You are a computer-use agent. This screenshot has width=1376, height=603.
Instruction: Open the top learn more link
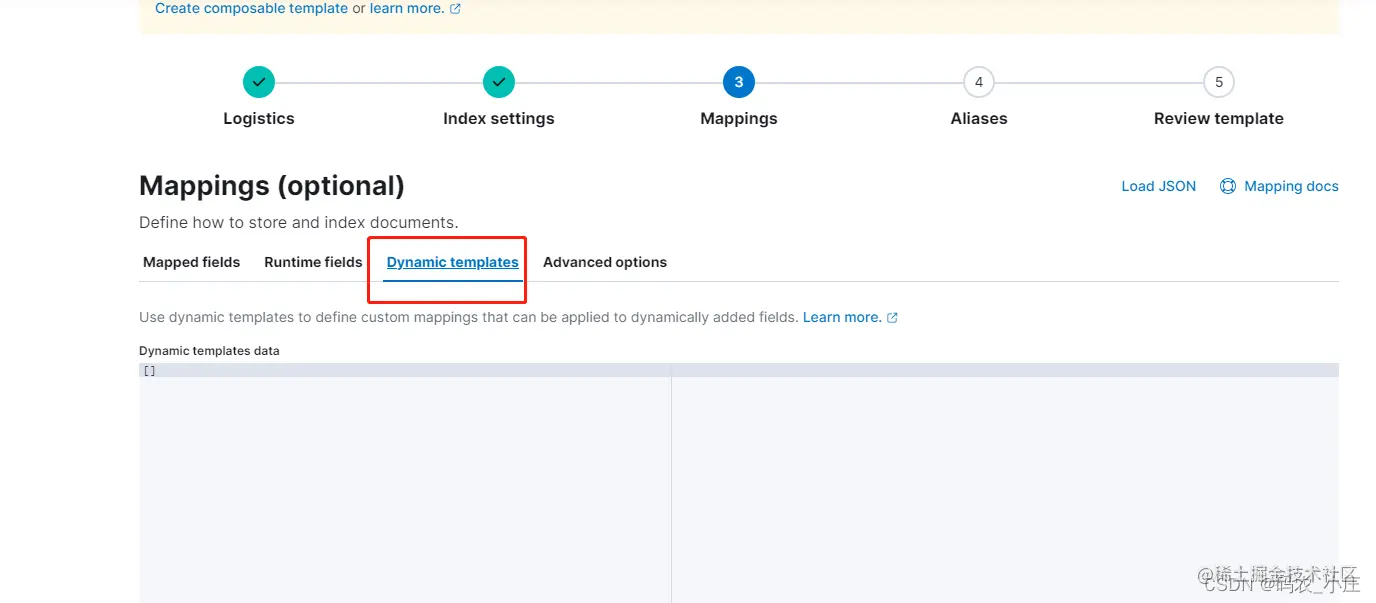tap(407, 8)
